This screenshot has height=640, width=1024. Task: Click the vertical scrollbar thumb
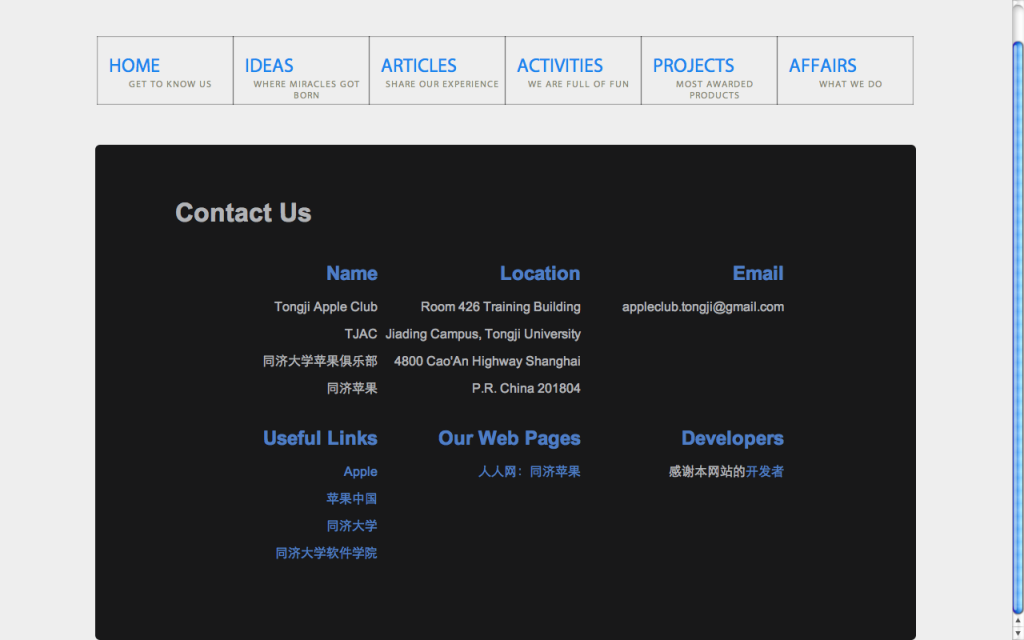click(1017, 328)
